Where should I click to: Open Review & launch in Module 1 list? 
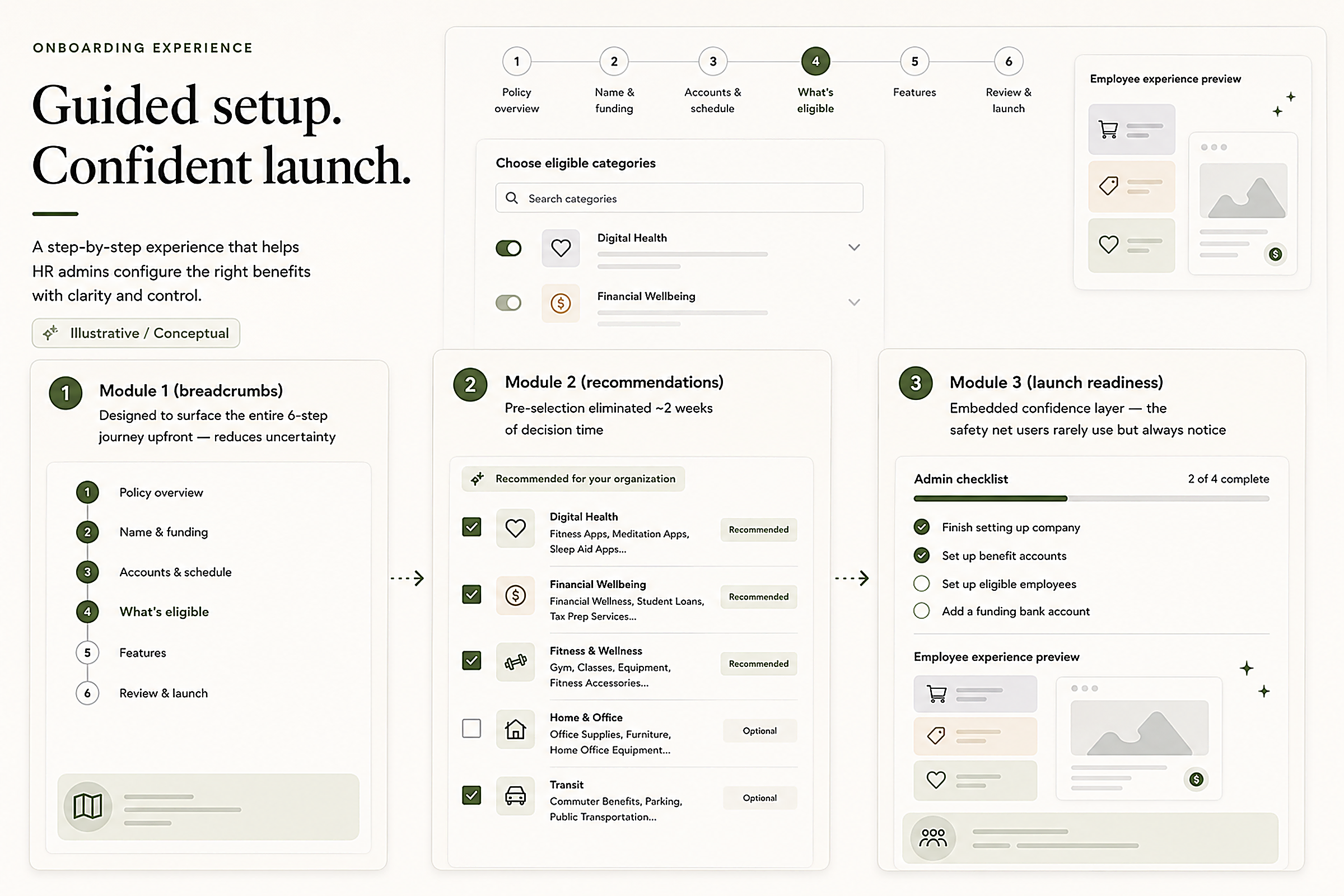pos(164,693)
